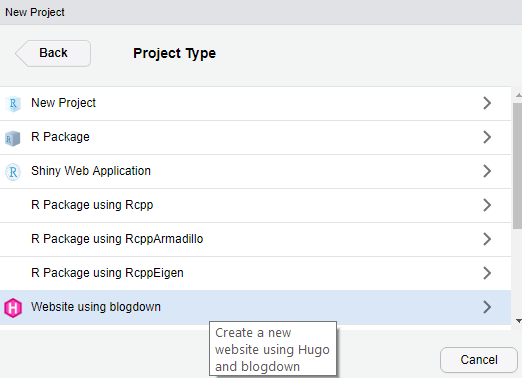Click the R Package cube icon
The image size is (522, 378).
(x=13, y=138)
